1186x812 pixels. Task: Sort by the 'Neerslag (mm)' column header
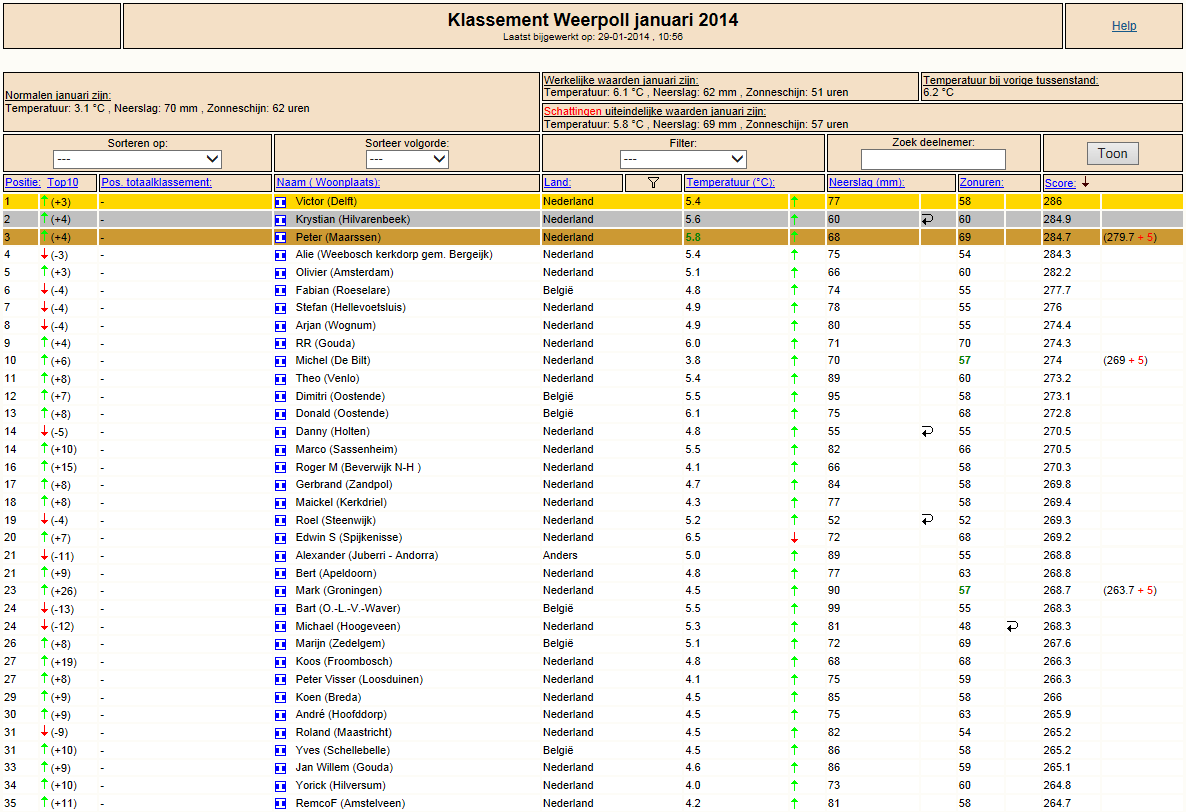tap(866, 183)
